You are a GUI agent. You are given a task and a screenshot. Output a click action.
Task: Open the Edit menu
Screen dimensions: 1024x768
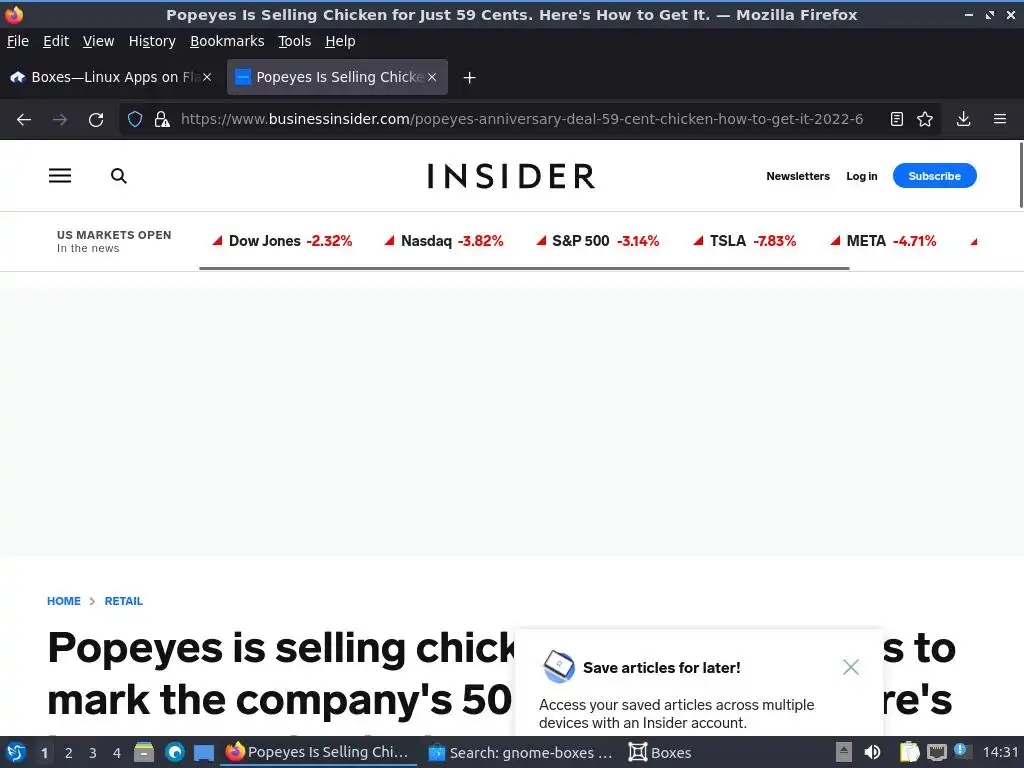coord(56,41)
